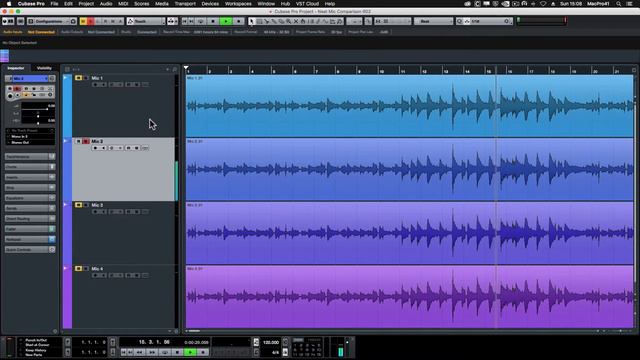Image resolution: width=640 pixels, height=360 pixels.
Task: Expand the Direct Routing inspector section
Action: coord(30,219)
